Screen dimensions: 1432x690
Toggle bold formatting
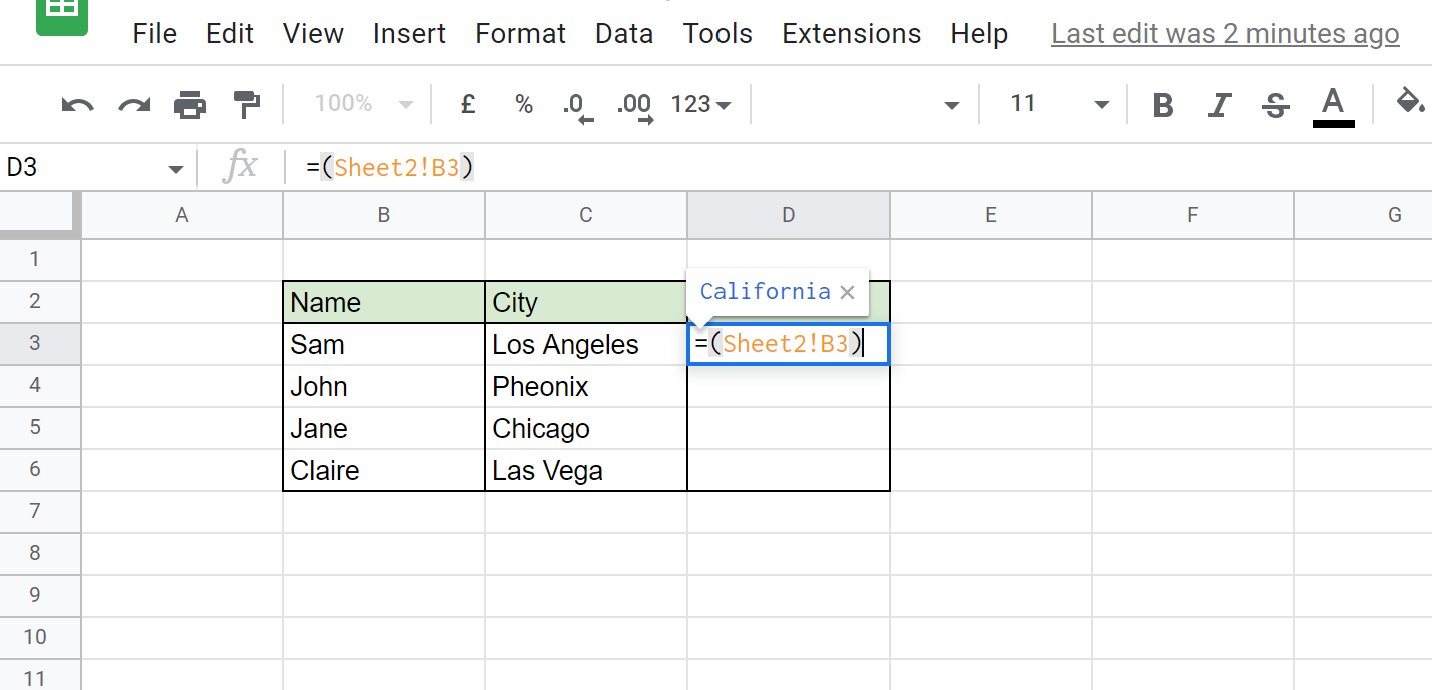point(1162,105)
